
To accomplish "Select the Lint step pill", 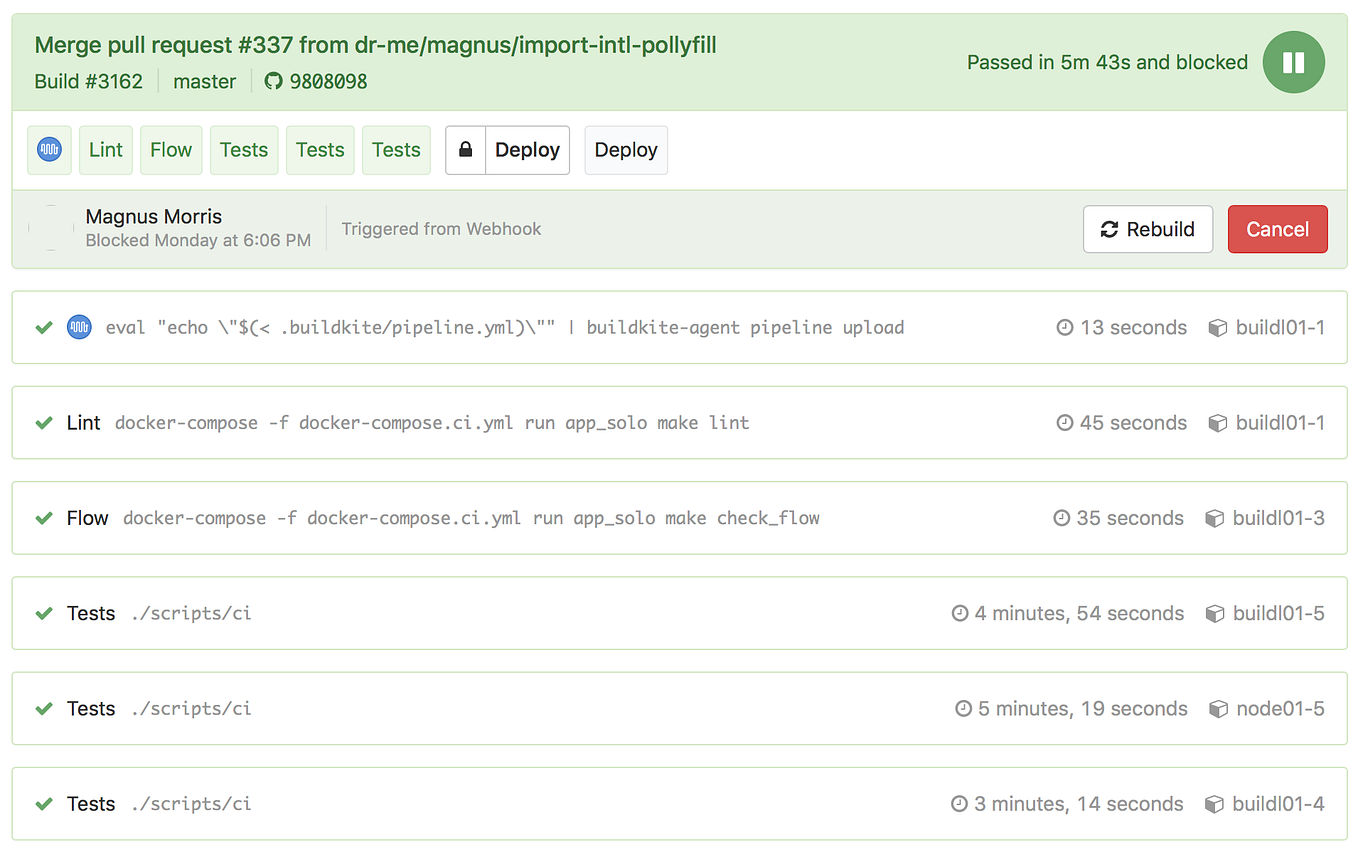I will [105, 150].
